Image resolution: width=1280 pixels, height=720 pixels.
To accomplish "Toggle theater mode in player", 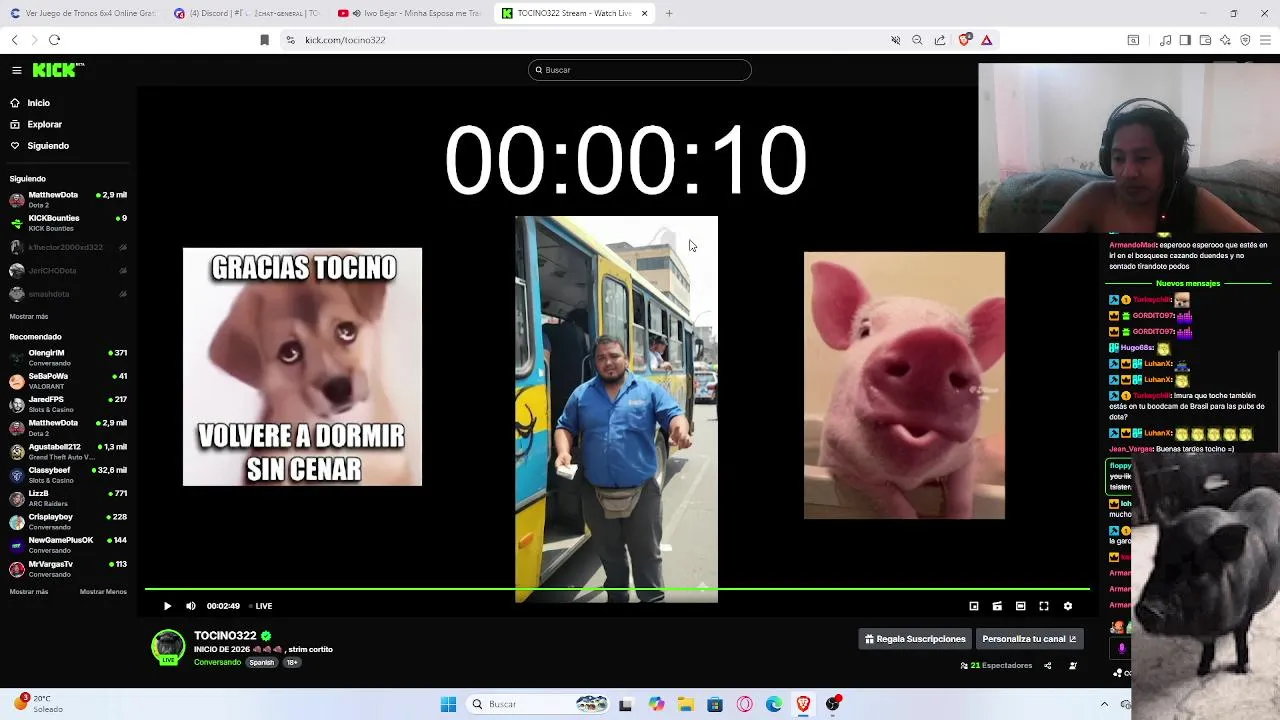I will pos(1020,606).
